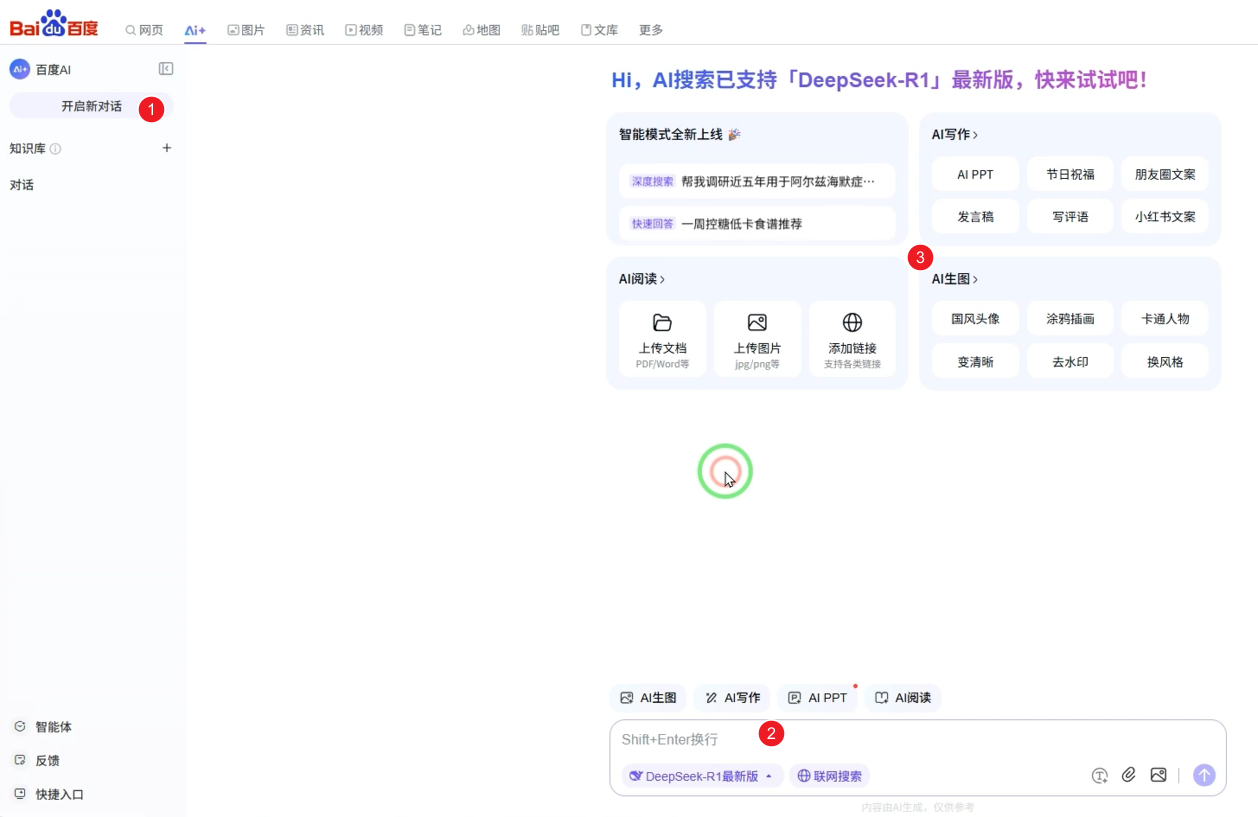This screenshot has width=1258, height=817.
Task: Add a new knowledge base with plus
Action: [167, 148]
